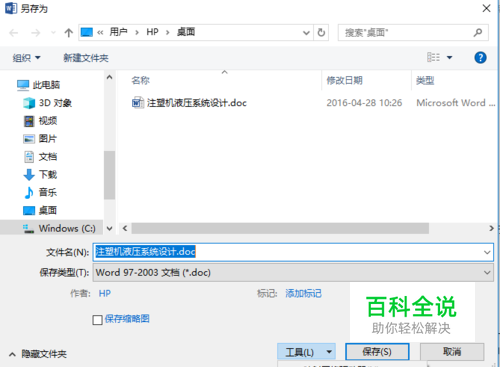Click the navigation pane scroll down arrow
The image size is (500, 367).
109,229
